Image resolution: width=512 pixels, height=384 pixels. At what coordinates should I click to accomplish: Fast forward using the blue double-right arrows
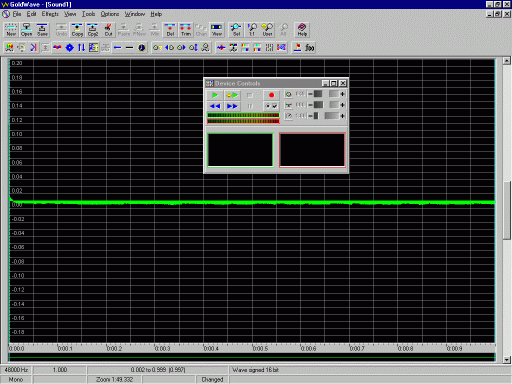point(232,106)
